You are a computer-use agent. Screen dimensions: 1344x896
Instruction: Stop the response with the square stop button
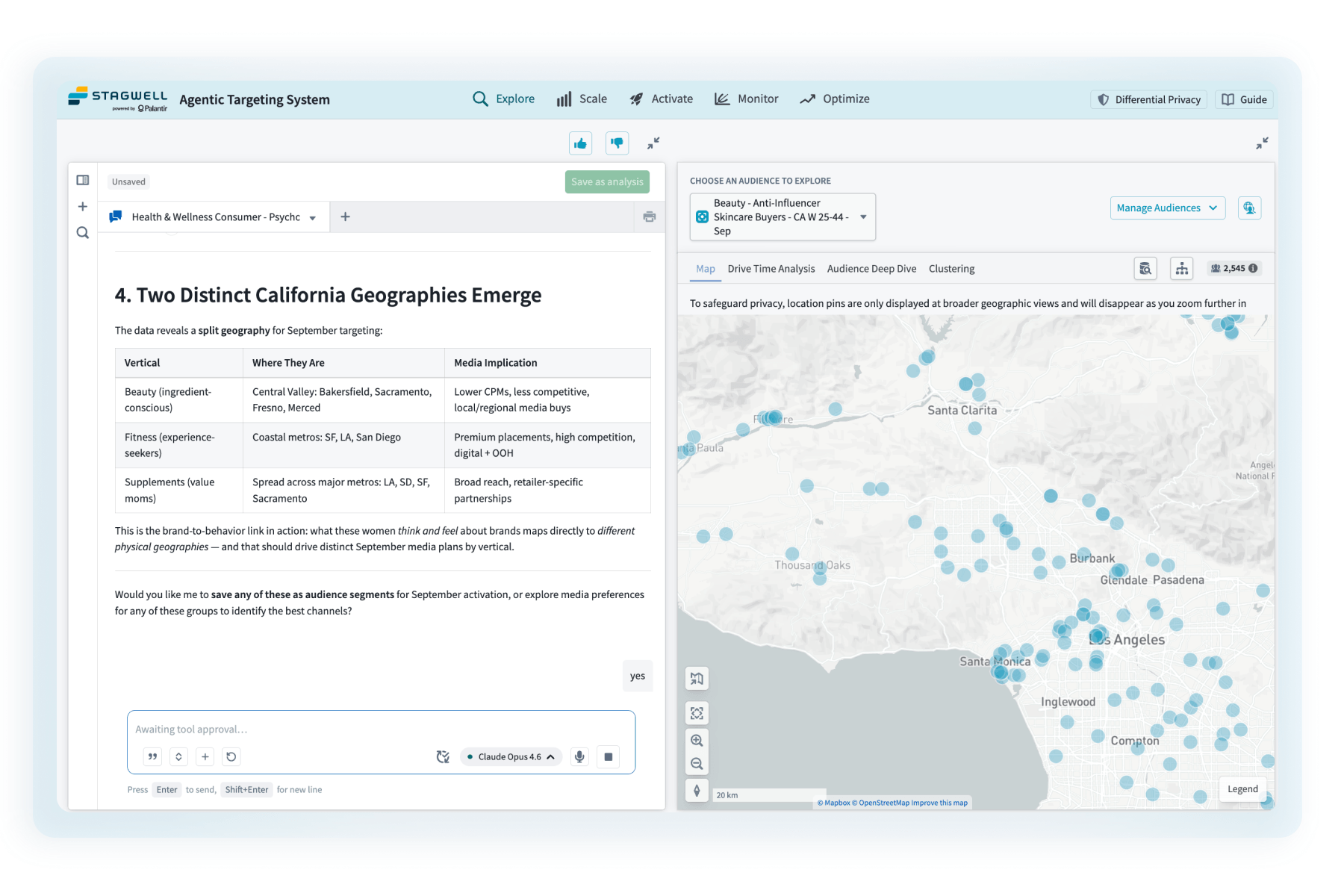(609, 757)
